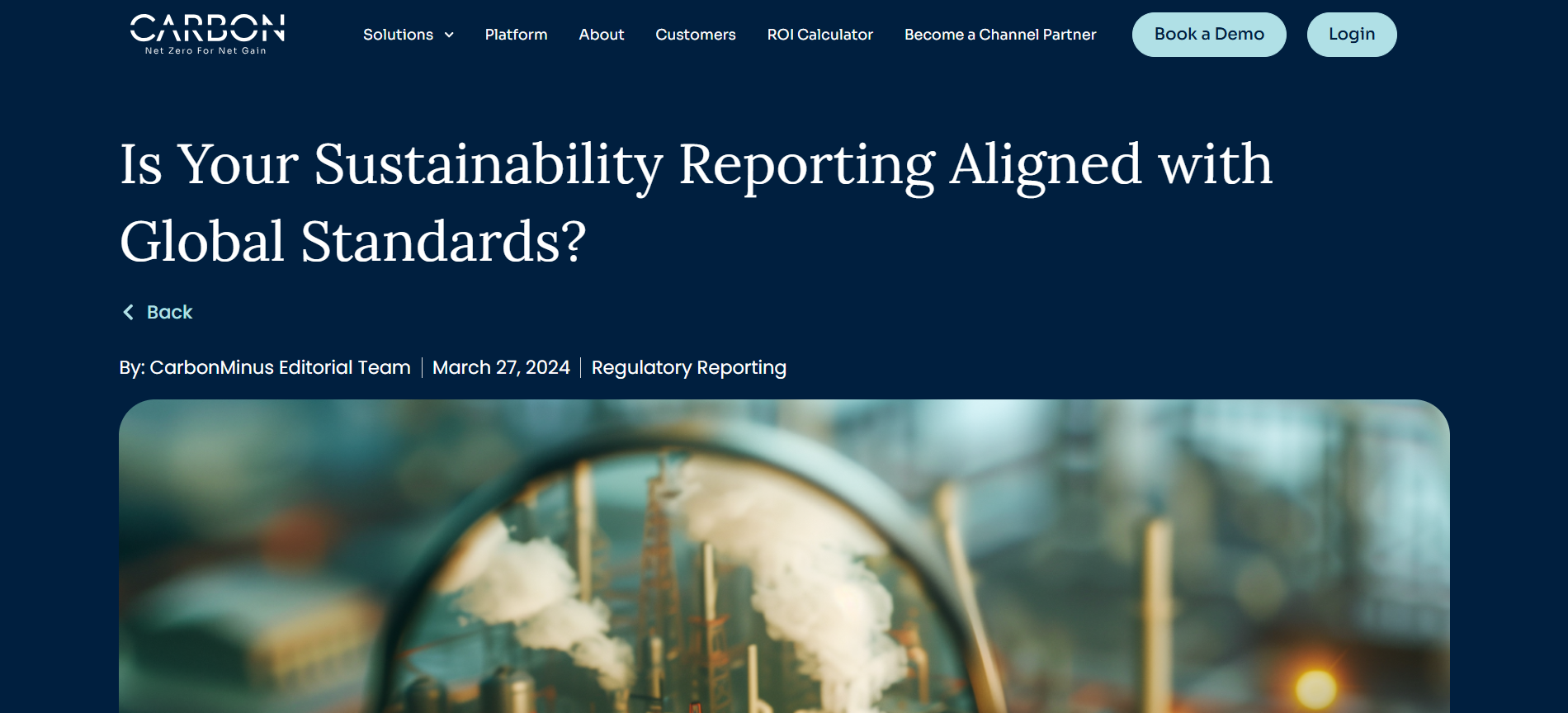Open the Customers page
The height and width of the screenshot is (713, 1568).
pyautogui.click(x=696, y=35)
